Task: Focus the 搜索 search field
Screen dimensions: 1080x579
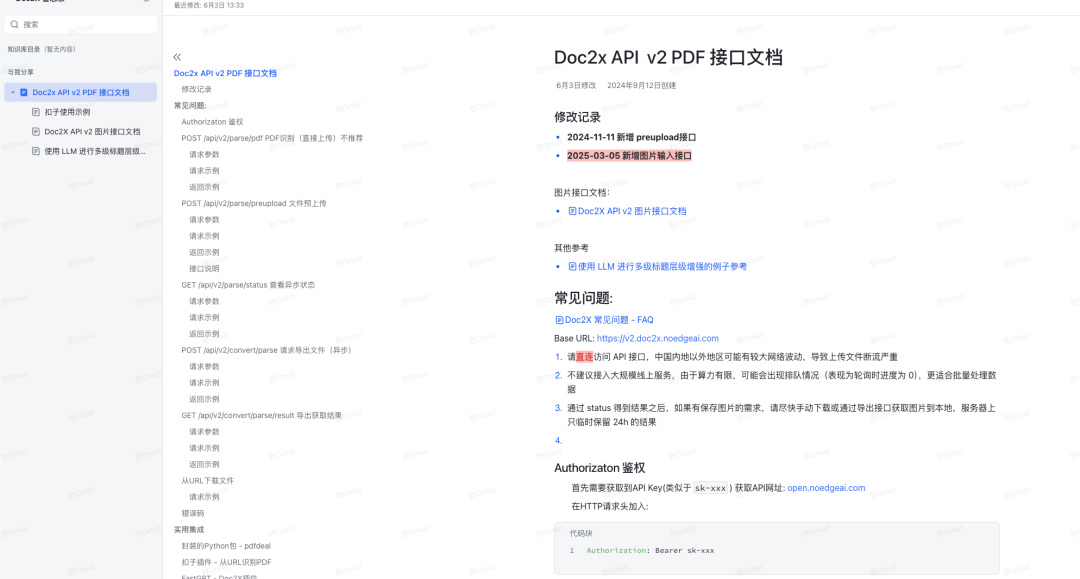Action: click(81, 24)
